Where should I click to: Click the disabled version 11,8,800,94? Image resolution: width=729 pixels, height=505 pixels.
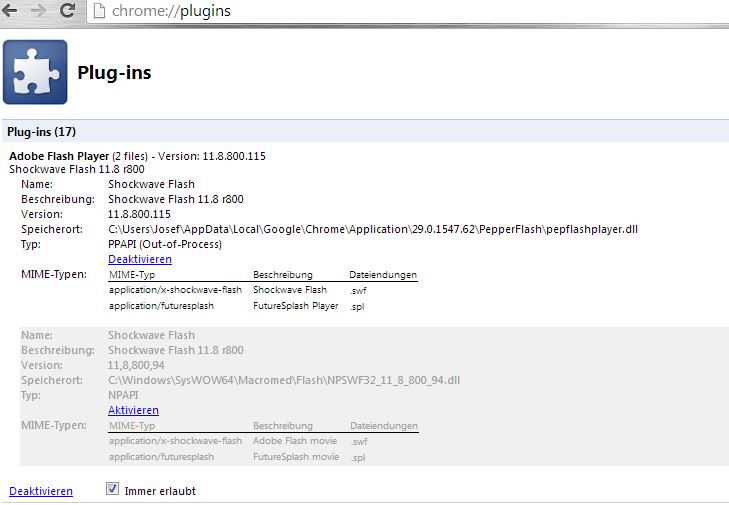click(136, 365)
